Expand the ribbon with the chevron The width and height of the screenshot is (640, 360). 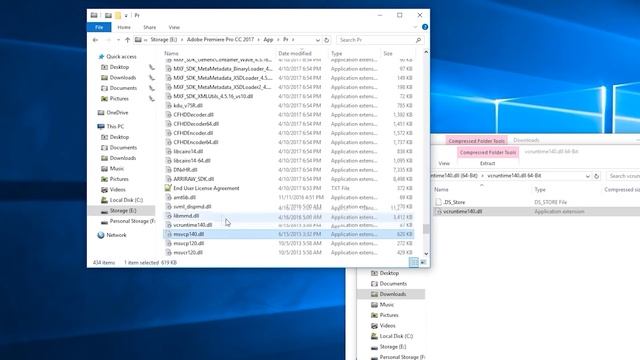click(416, 27)
